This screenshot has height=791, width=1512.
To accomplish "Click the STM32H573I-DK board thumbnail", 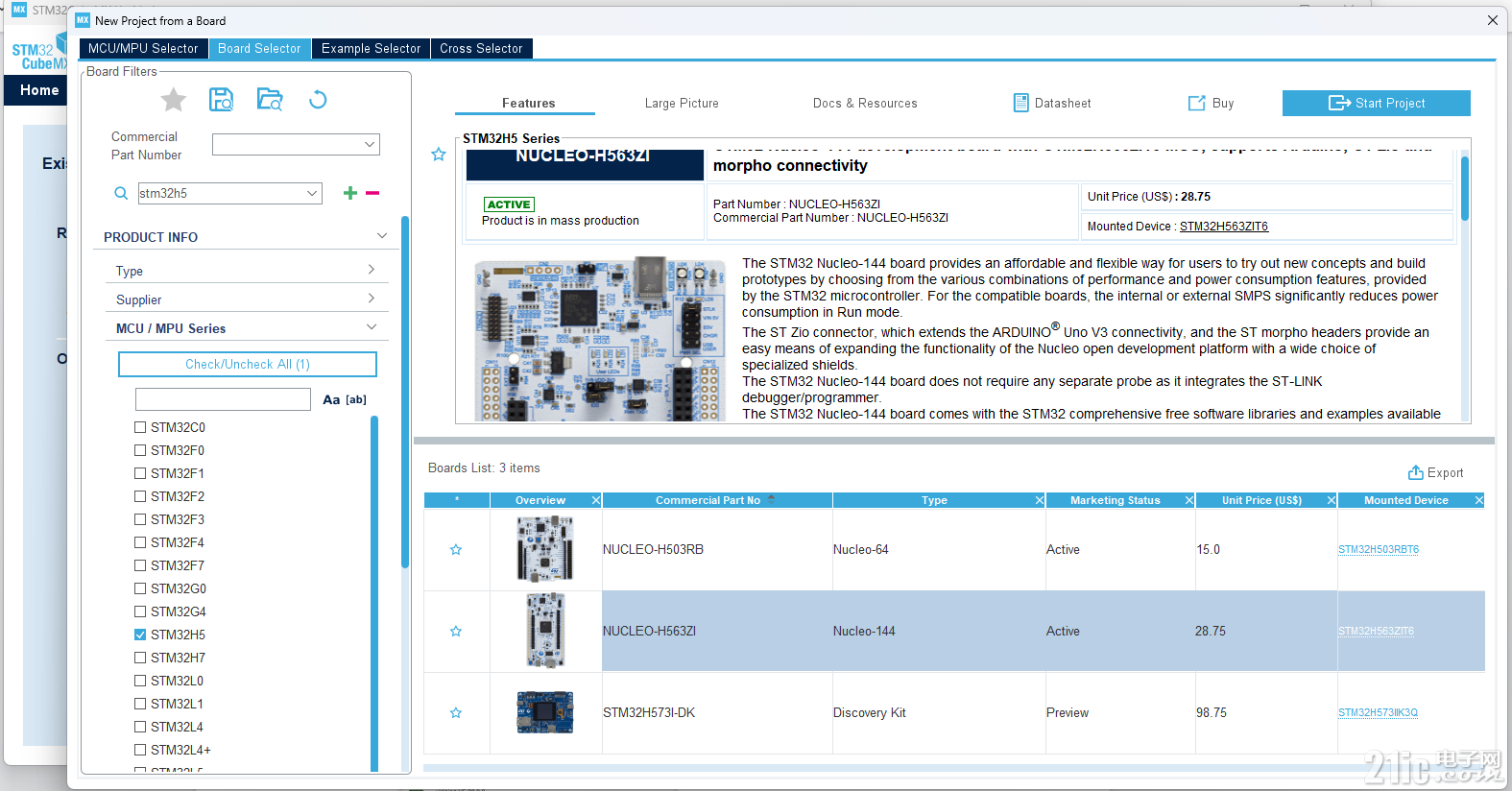I will (545, 712).
